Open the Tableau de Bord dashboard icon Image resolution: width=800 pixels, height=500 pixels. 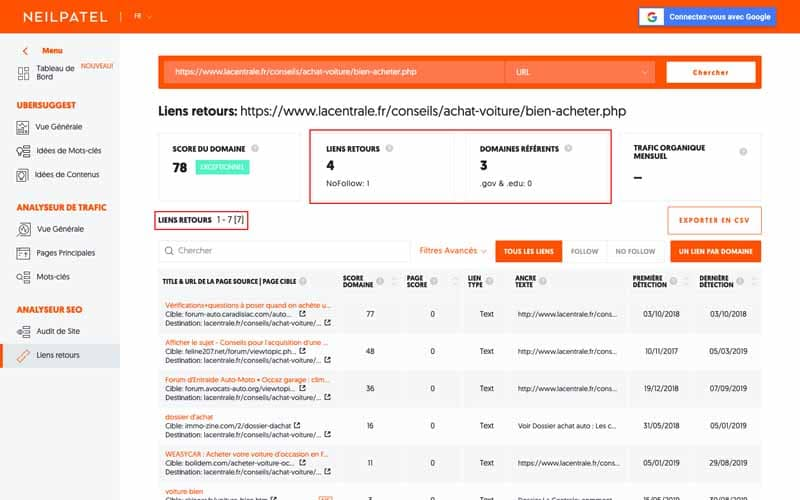point(23,73)
